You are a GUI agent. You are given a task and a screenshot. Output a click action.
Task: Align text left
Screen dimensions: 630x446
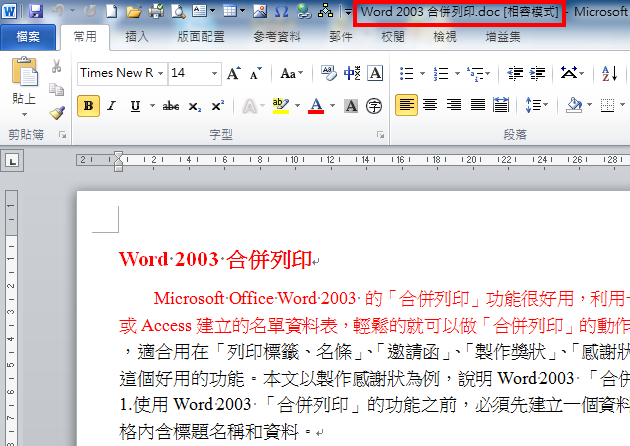406,105
